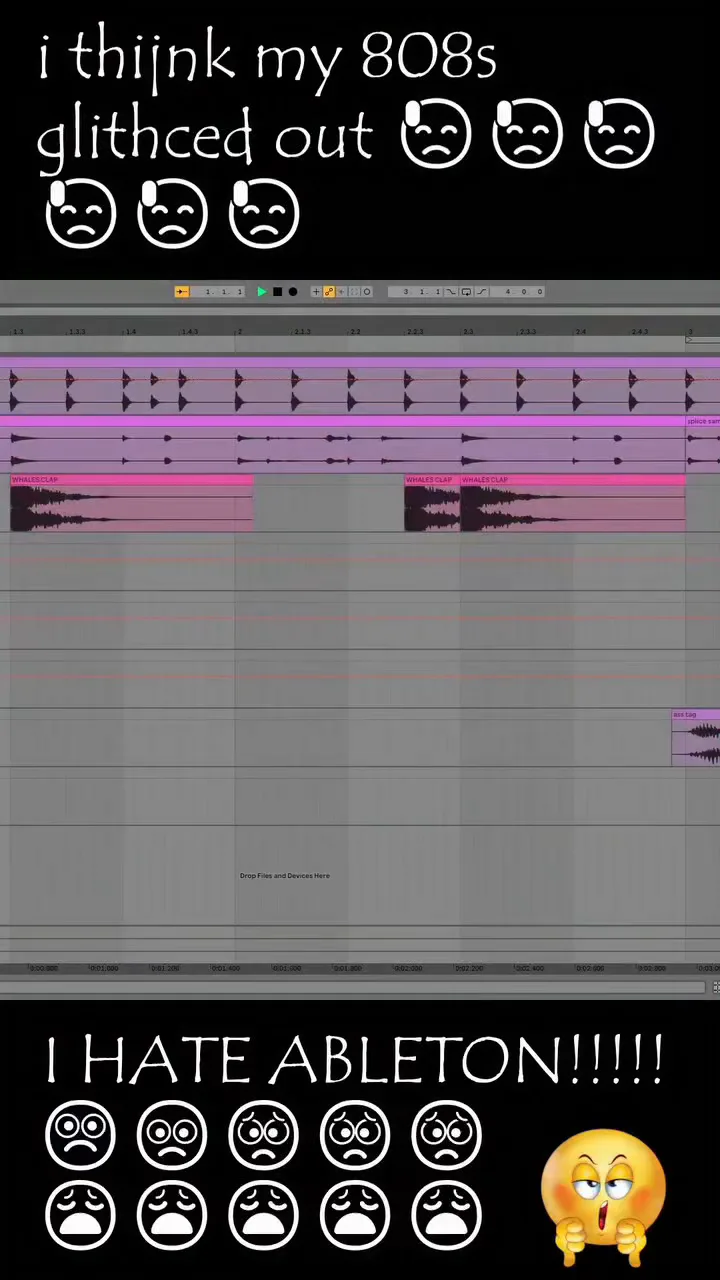The image size is (720, 1280).
Task: Select the last WHALES CLAP clip
Action: 573,503
